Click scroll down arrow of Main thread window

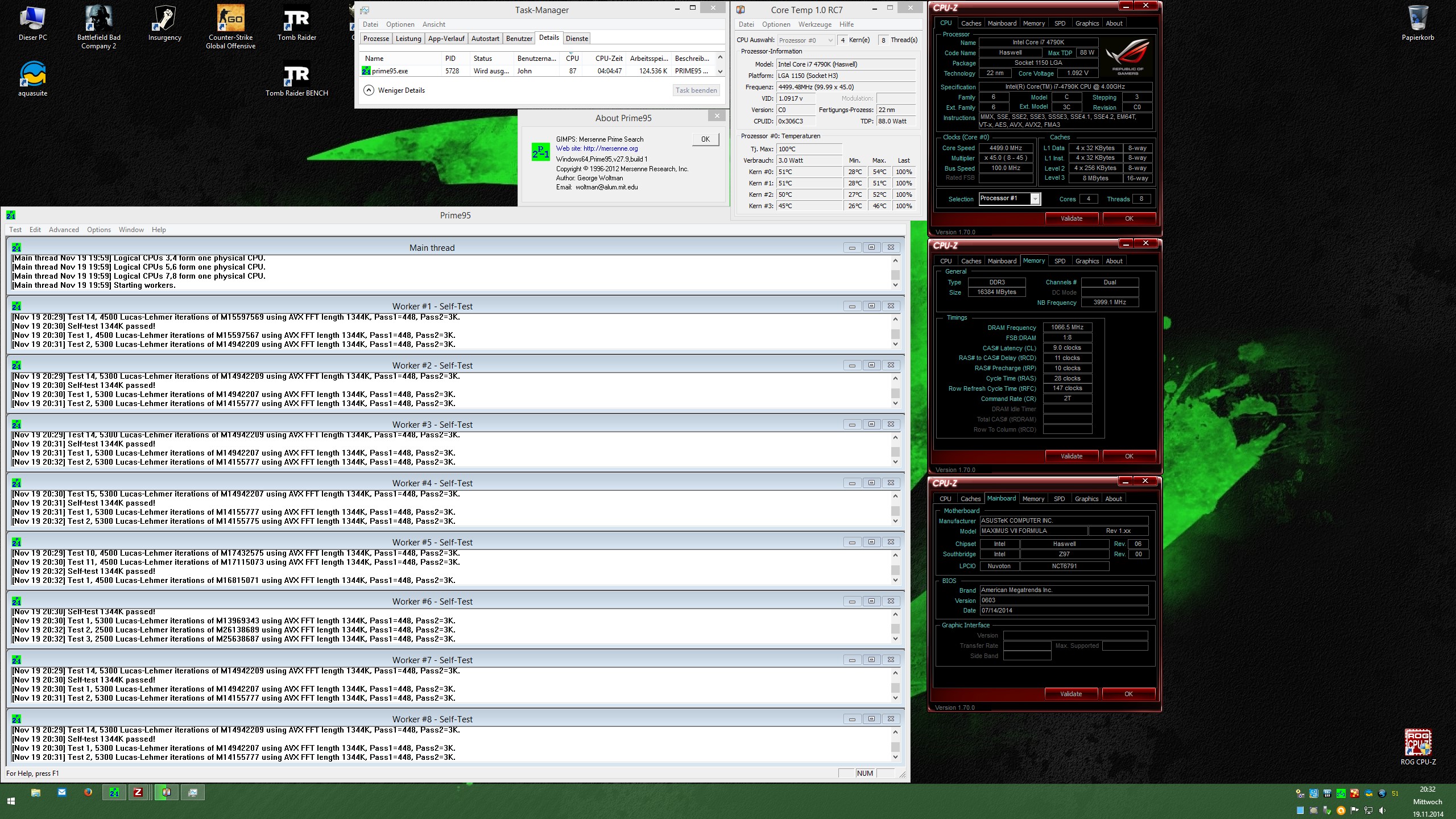(x=895, y=285)
